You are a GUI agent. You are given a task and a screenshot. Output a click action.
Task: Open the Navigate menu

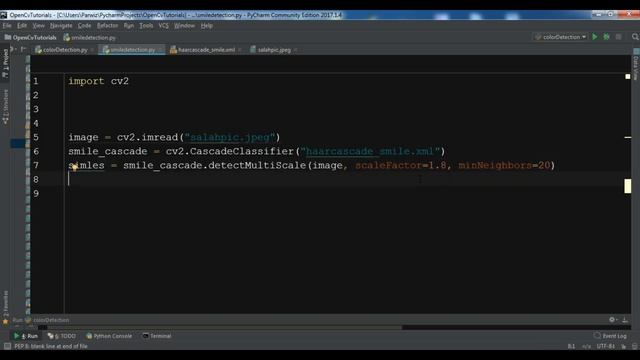click(61, 26)
